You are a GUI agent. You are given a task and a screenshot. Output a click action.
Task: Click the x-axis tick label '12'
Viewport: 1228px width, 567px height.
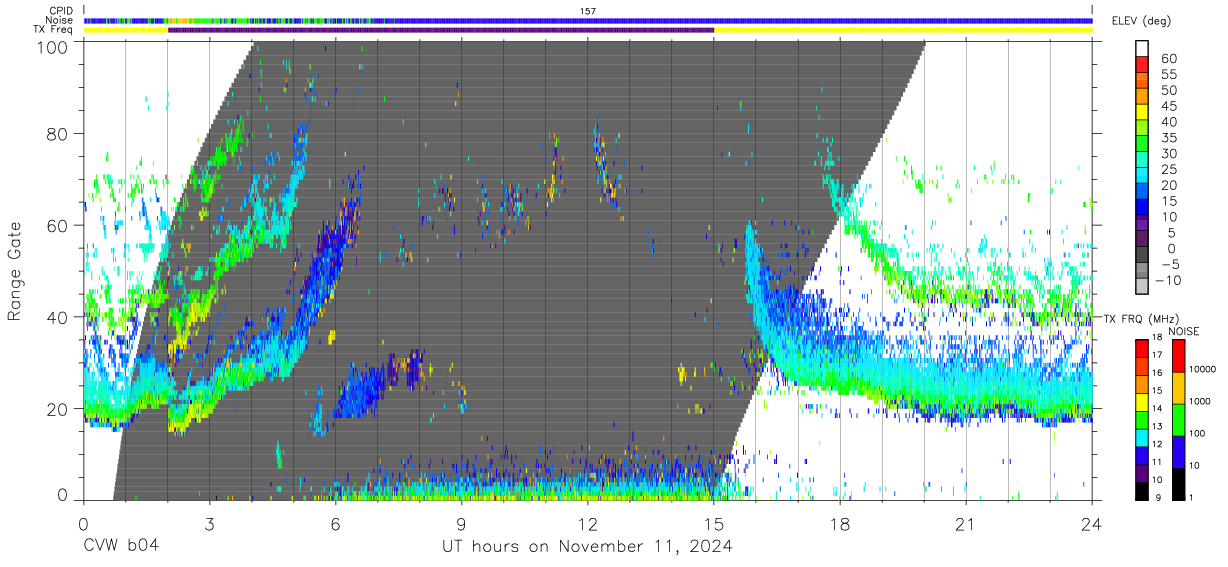coord(588,524)
